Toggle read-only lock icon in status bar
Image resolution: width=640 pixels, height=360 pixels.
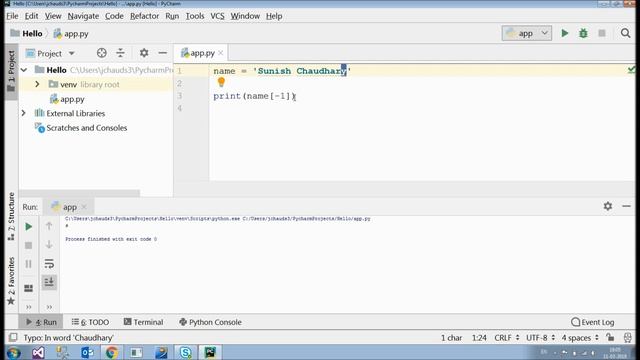coord(610,338)
